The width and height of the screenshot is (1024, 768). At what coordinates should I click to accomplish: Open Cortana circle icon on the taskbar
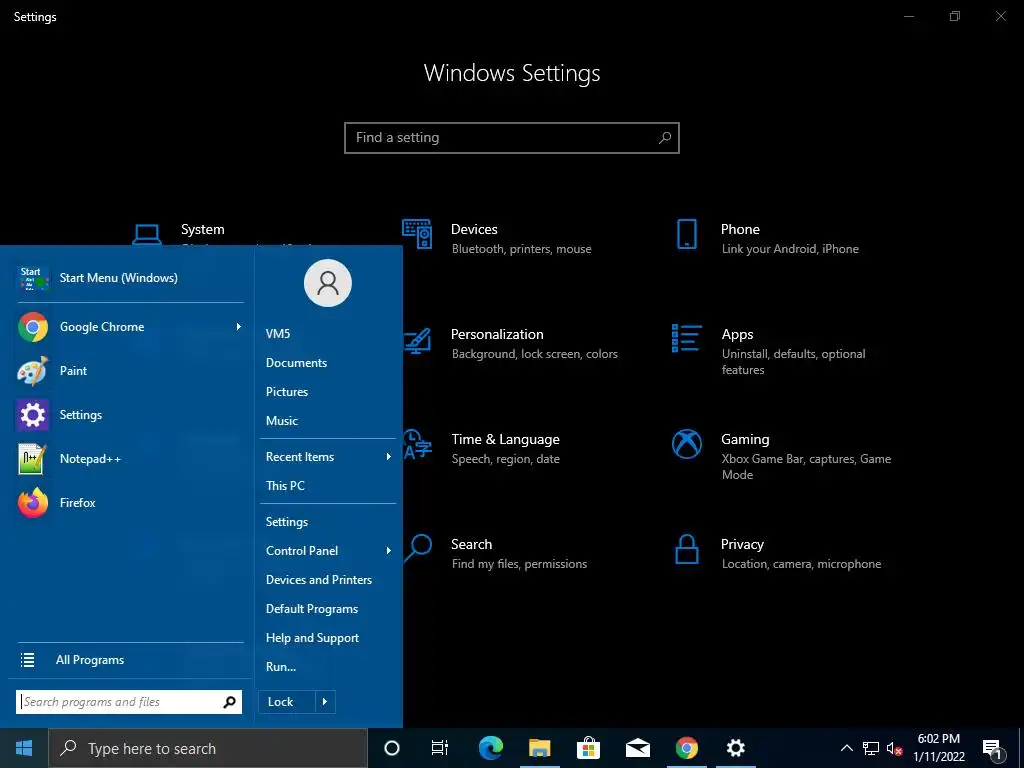pyautogui.click(x=392, y=748)
